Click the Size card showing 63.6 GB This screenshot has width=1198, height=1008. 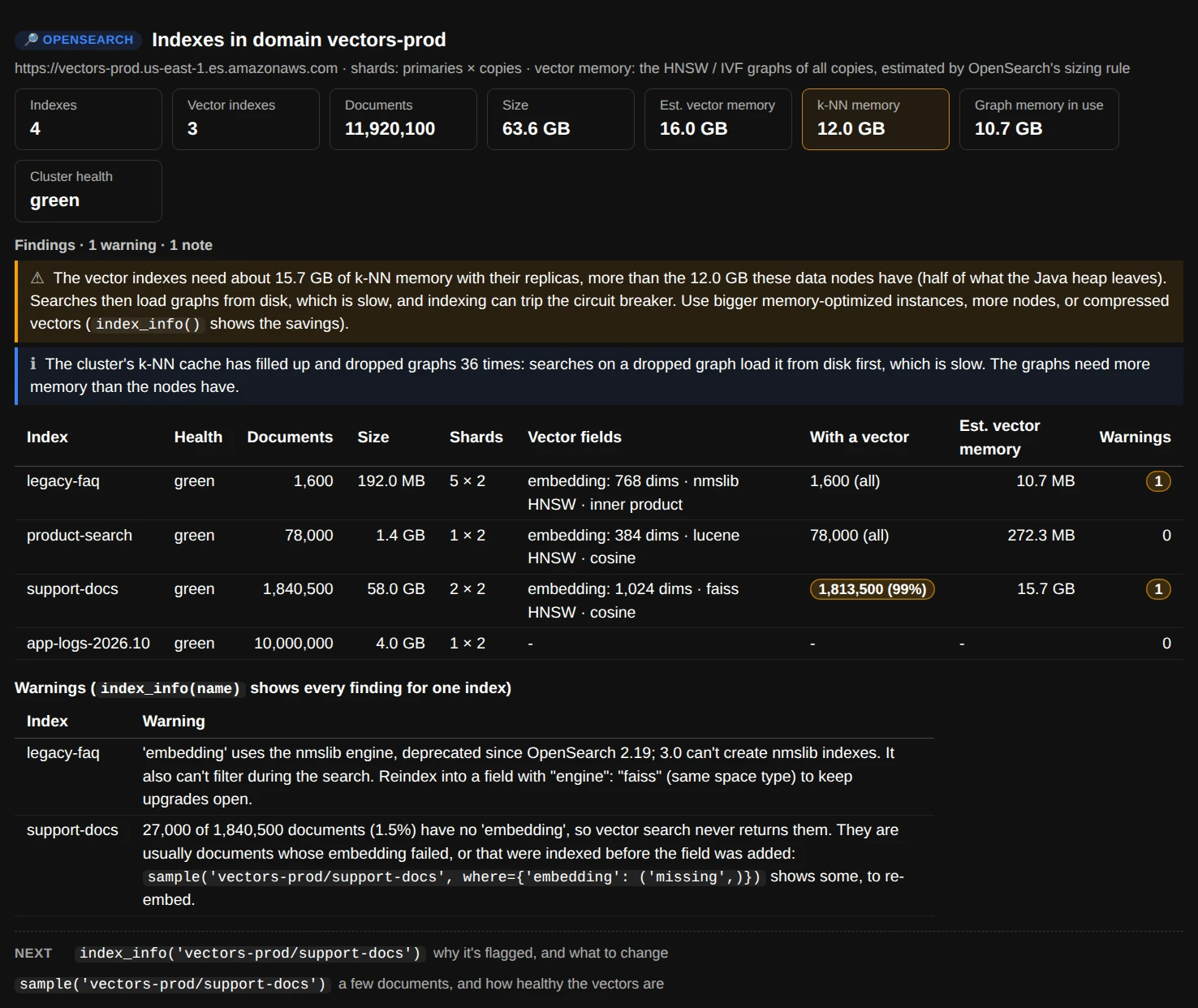pos(561,119)
